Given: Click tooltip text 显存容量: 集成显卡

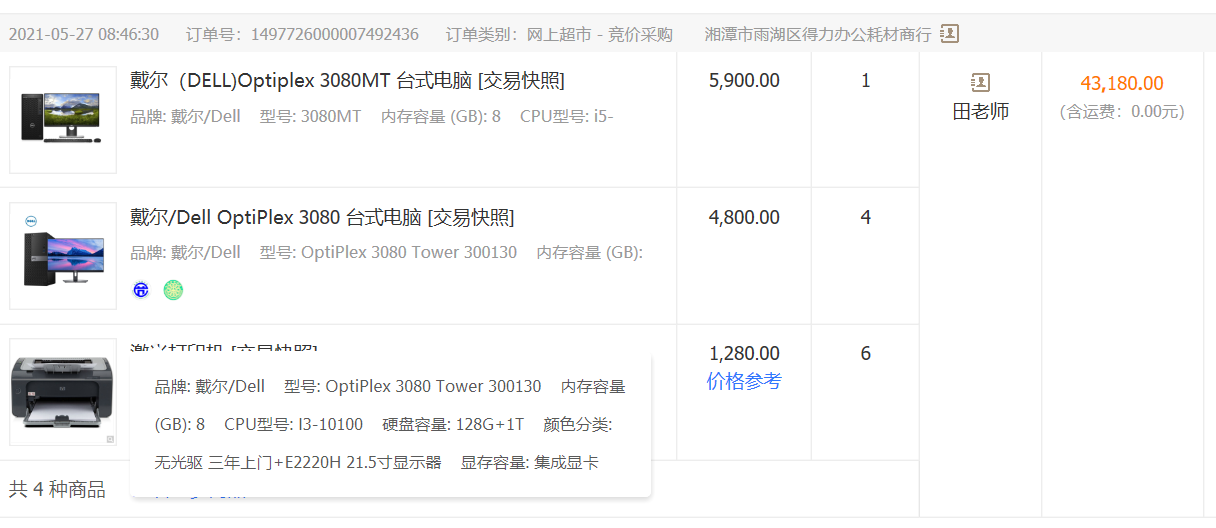Looking at the screenshot, I should coord(529,462).
